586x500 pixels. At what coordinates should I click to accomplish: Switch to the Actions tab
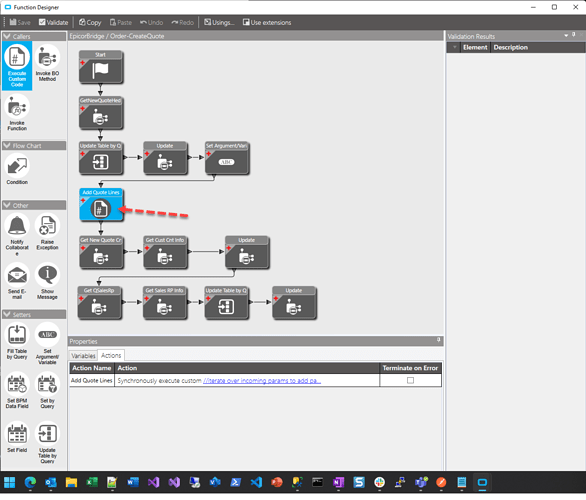[111, 355]
